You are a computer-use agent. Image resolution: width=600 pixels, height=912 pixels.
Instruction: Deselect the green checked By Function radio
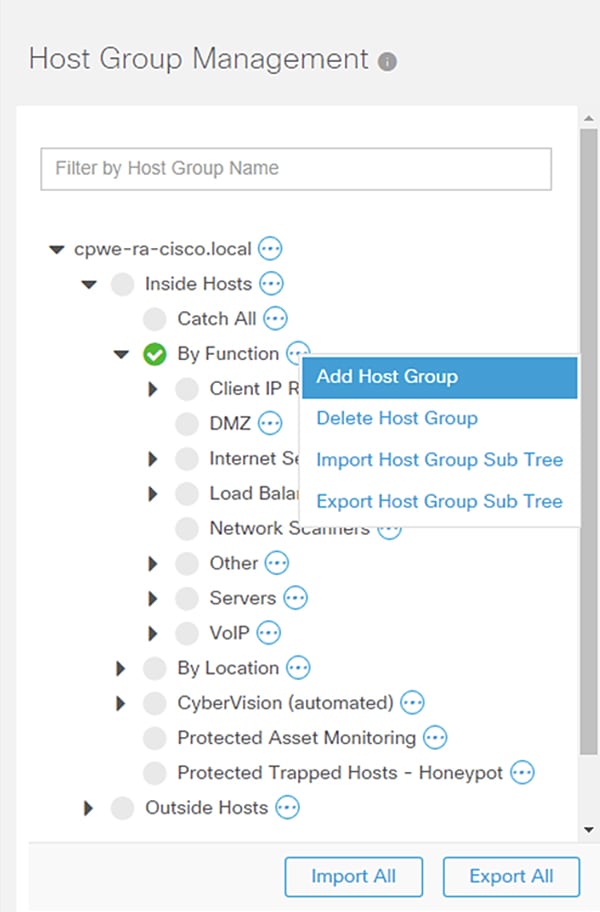pyautogui.click(x=155, y=354)
